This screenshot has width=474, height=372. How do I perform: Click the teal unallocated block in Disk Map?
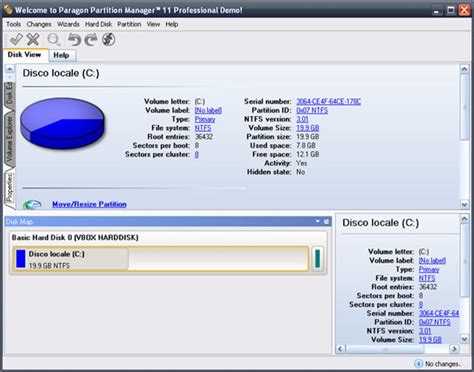(317, 259)
